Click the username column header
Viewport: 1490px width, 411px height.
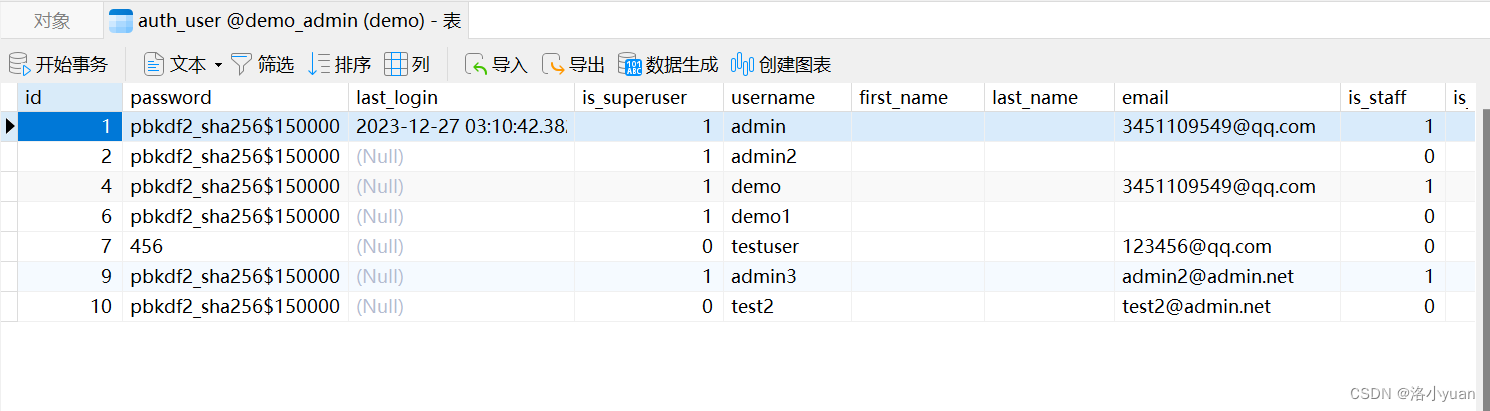[x=787, y=97]
